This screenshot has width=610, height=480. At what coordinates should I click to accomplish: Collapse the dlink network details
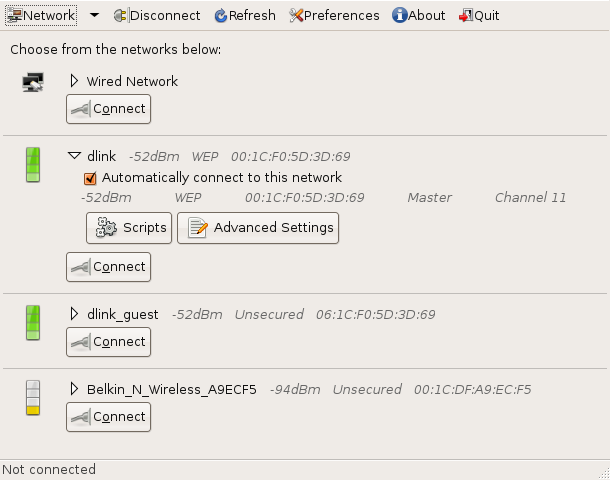tap(74, 156)
